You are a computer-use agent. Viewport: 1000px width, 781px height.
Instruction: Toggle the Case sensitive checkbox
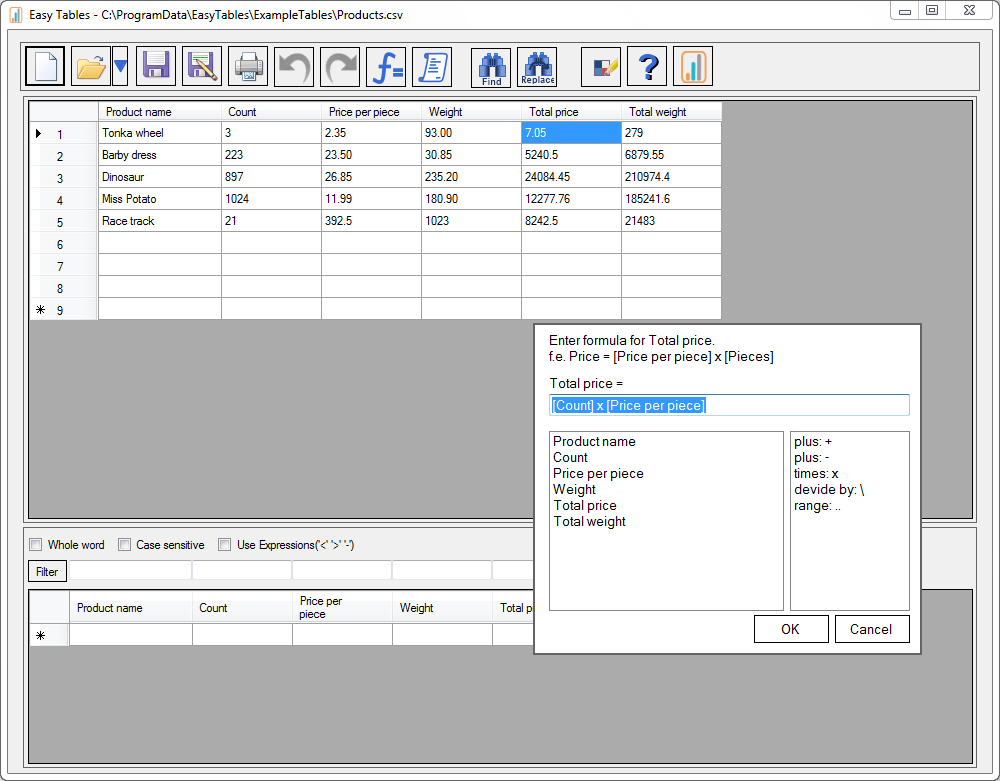125,545
